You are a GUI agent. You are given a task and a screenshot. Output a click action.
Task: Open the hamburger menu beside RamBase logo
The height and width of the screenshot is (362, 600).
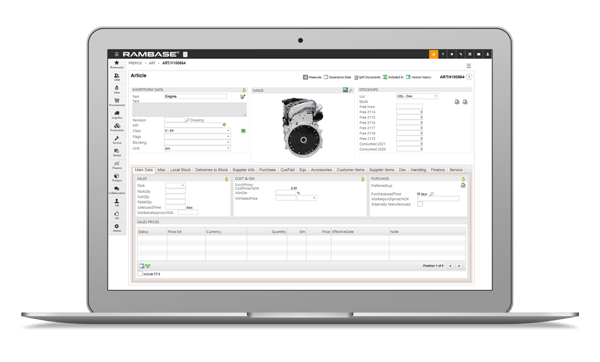click(x=117, y=54)
